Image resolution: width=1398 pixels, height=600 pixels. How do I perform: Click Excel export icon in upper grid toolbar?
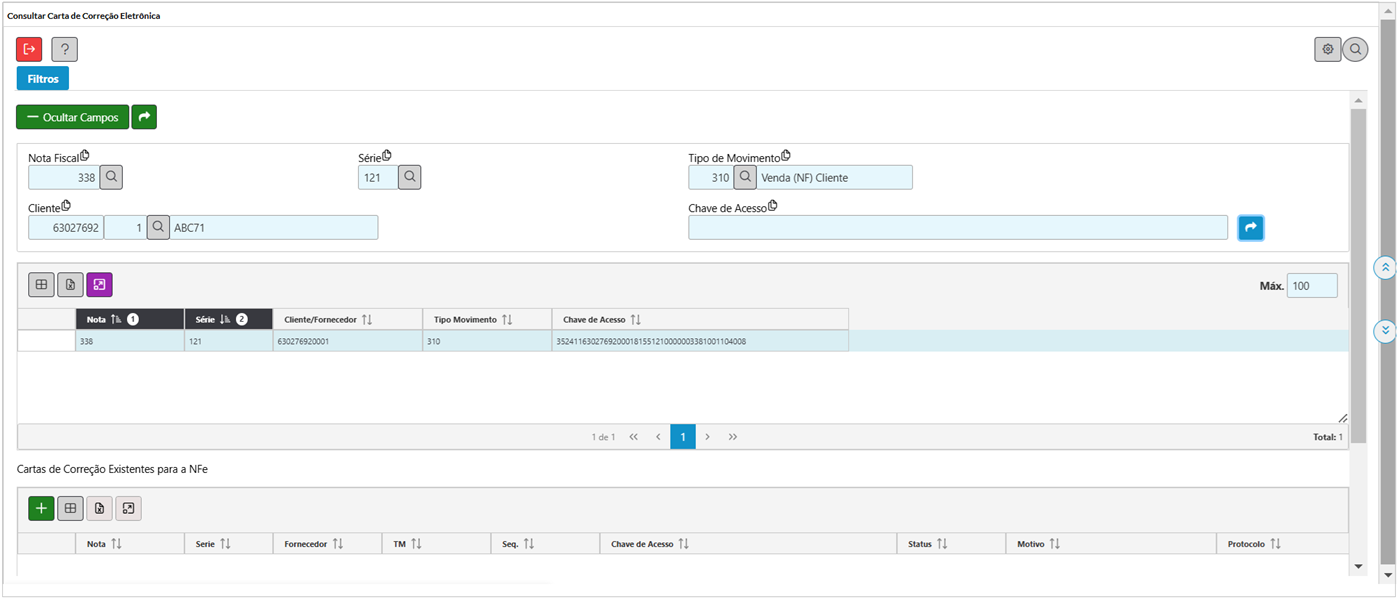[x=70, y=285]
